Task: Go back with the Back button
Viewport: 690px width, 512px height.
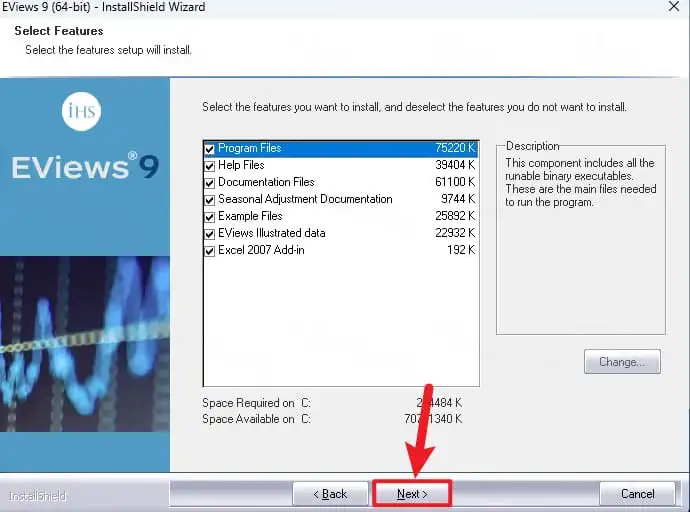Action: [x=330, y=494]
